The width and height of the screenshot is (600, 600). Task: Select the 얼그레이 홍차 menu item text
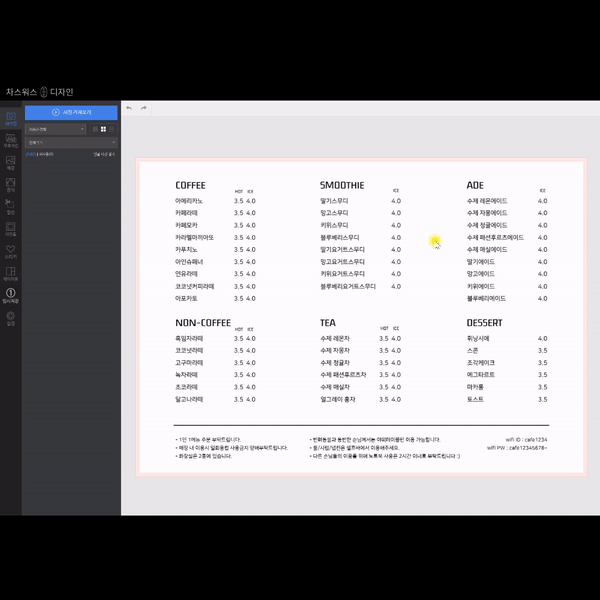click(338, 399)
